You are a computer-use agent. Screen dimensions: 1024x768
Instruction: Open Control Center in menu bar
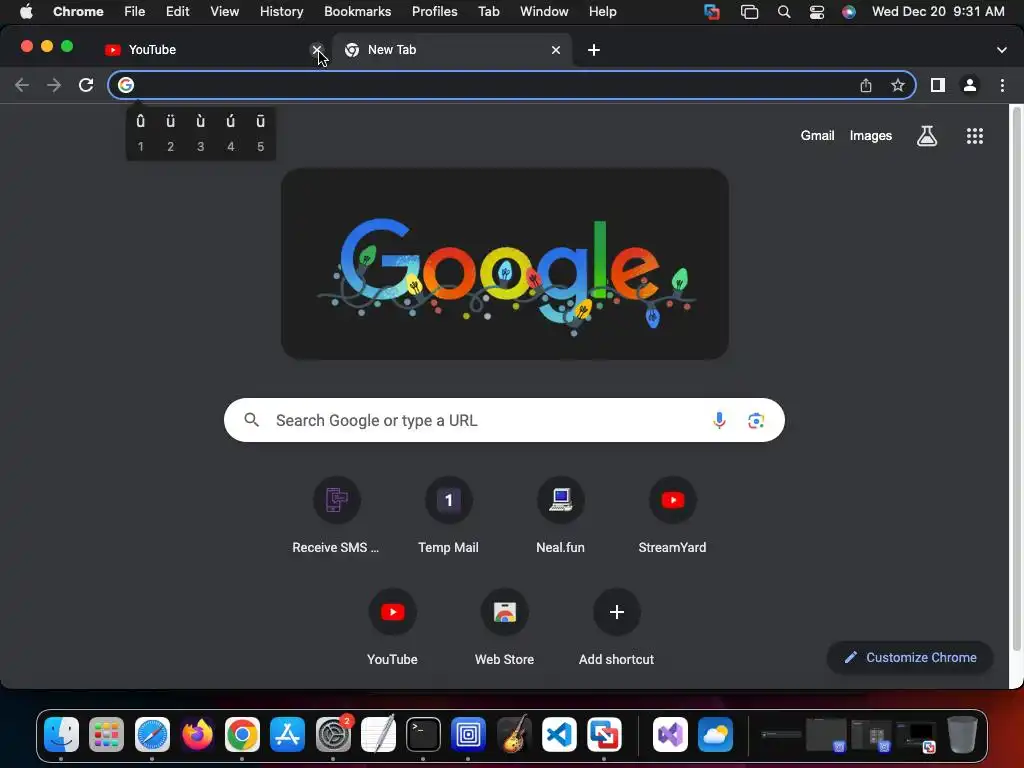pyautogui.click(x=816, y=12)
